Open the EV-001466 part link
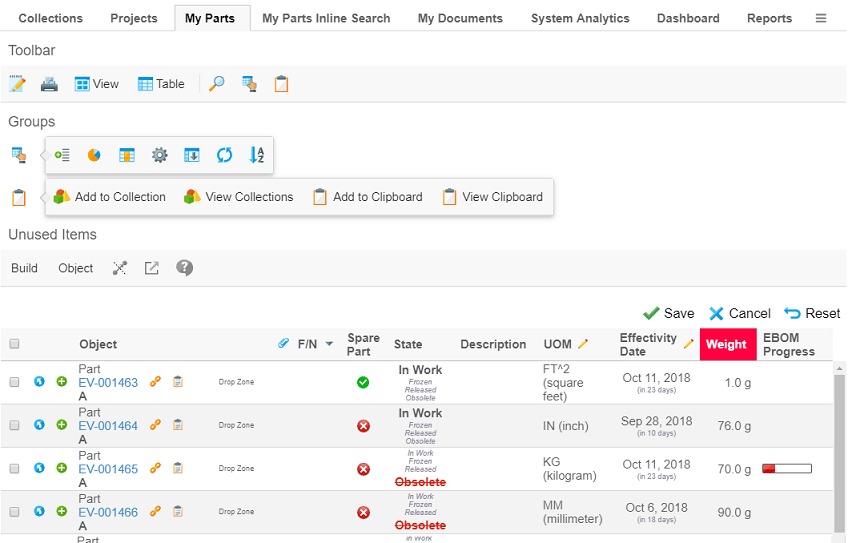This screenshot has height=543, width=848. (108, 512)
